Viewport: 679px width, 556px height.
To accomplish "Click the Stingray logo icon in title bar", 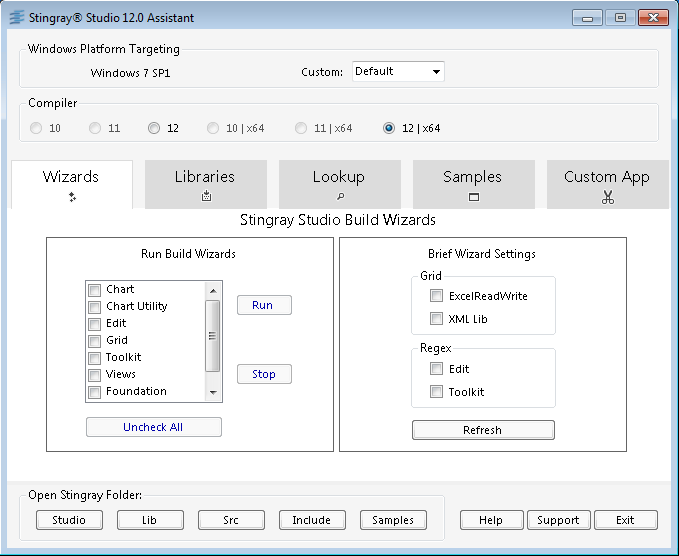I will coord(15,18).
